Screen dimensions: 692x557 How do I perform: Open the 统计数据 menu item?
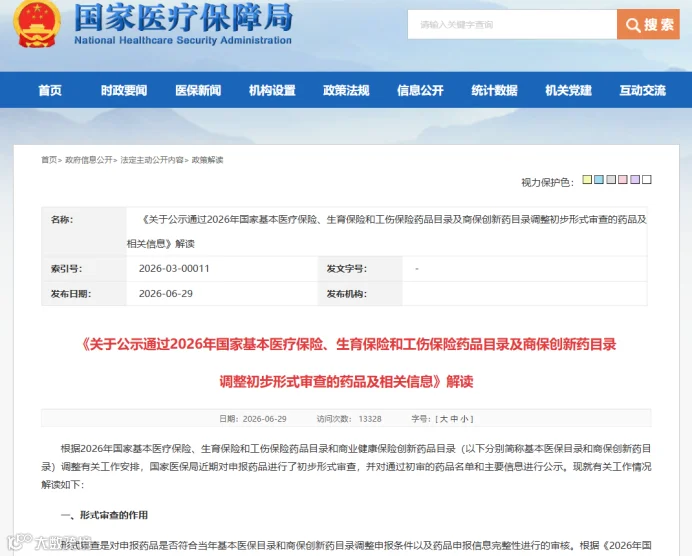pyautogui.click(x=494, y=90)
